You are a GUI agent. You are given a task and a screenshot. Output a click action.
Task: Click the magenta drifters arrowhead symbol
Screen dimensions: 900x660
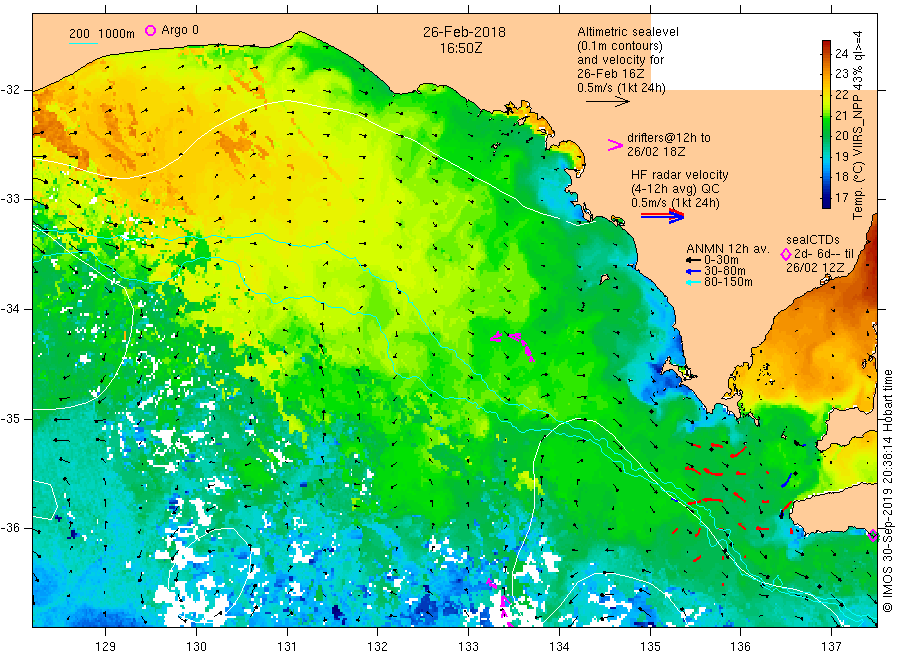615,145
